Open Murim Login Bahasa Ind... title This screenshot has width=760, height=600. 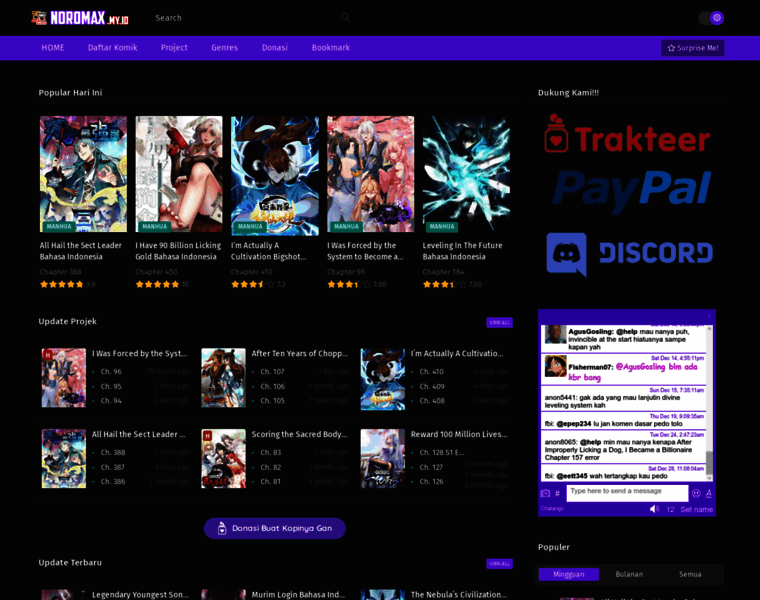(x=298, y=595)
